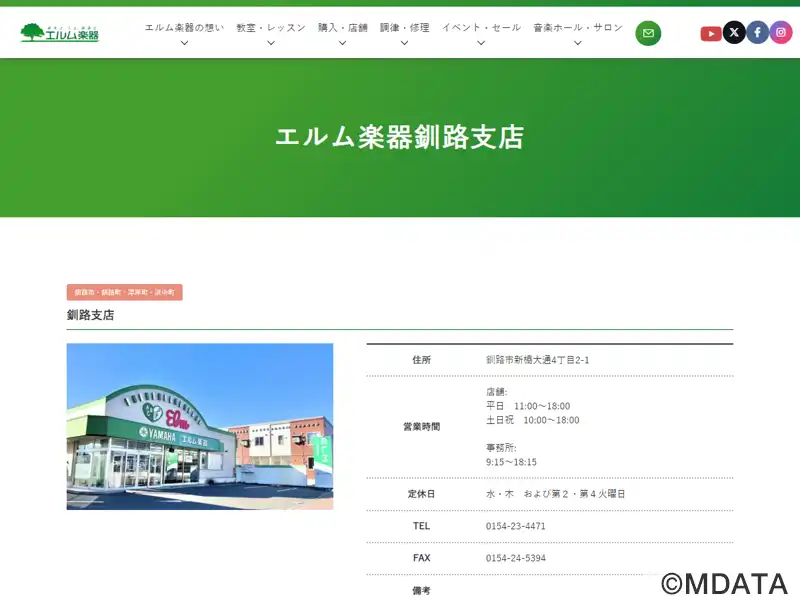Open the Facebook page icon
Screen dimensions: 800x600
pyautogui.click(x=758, y=33)
